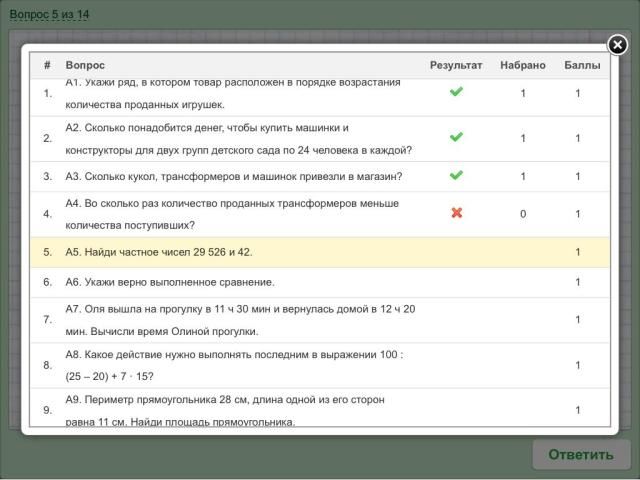Open question A9 about периметр прямоугольника
This screenshot has width=640, height=480.
[x=225, y=410]
